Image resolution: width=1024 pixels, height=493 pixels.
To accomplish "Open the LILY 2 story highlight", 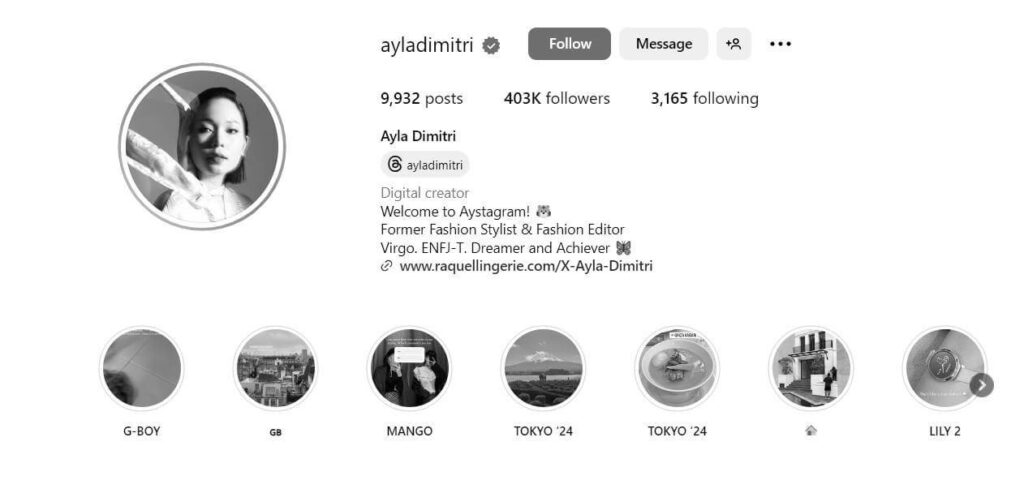I will [945, 369].
